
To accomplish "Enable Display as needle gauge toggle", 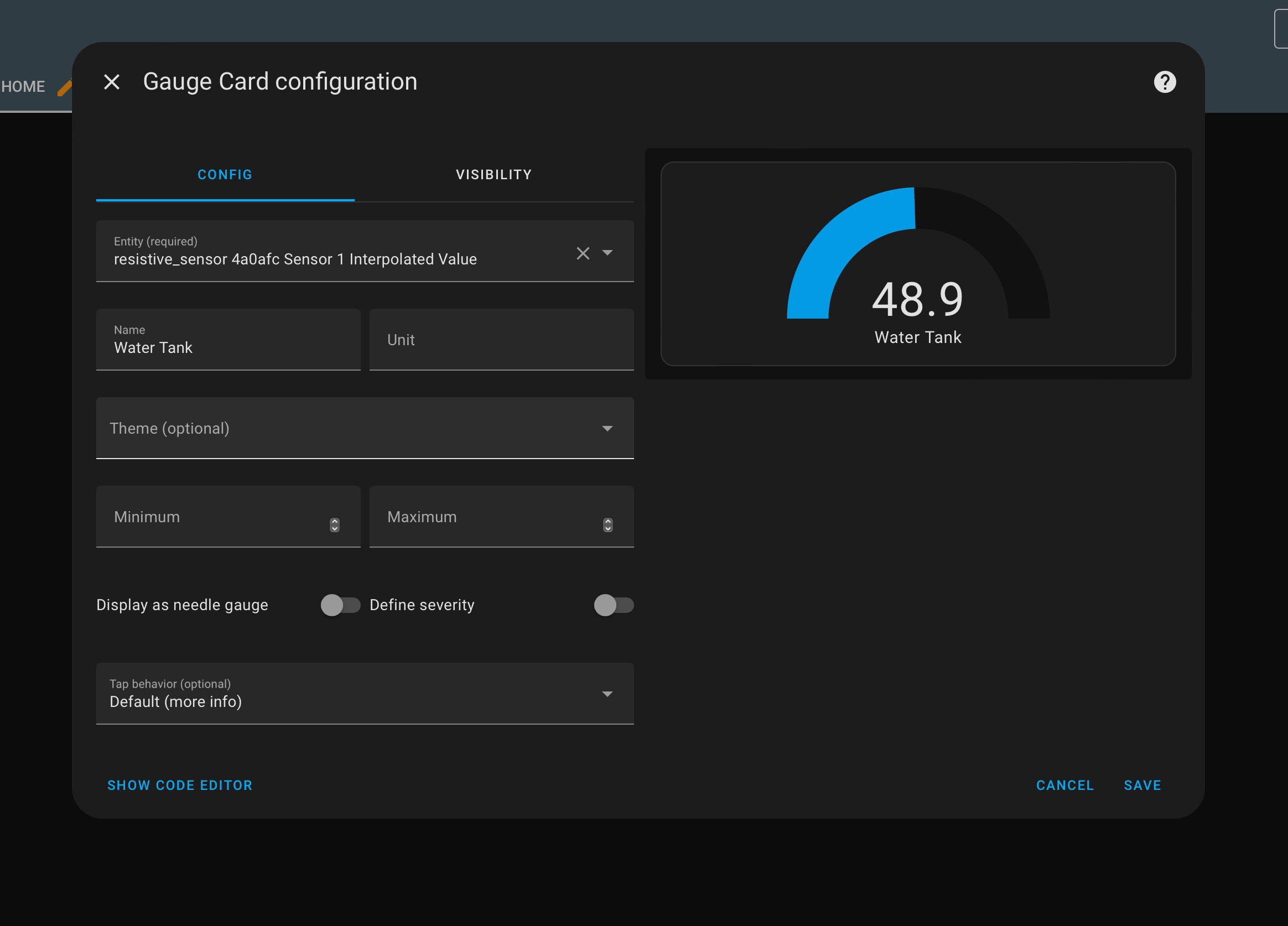I will point(340,605).
